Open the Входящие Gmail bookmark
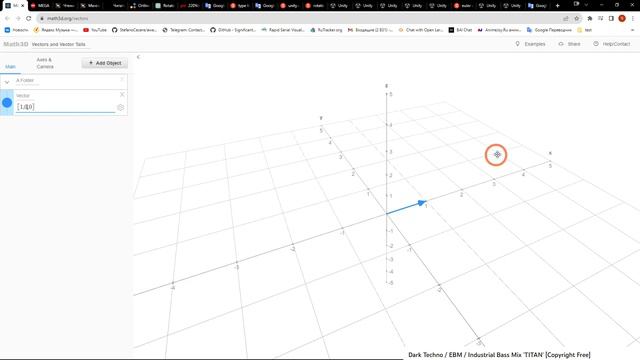 370,30
